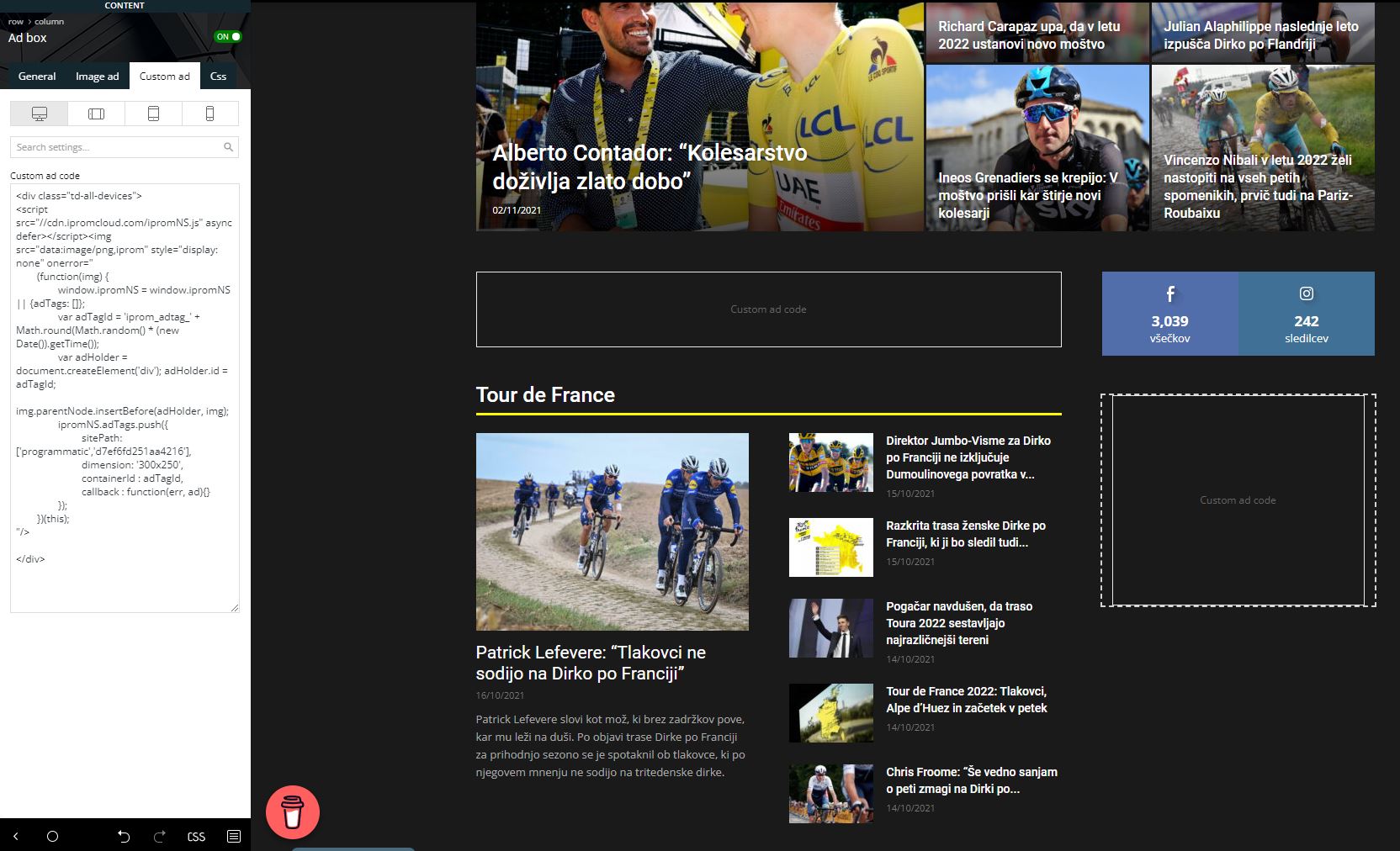This screenshot has width=1400, height=851.
Task: Click the 16/10/2021 date under Lefevere title
Action: tap(500, 695)
